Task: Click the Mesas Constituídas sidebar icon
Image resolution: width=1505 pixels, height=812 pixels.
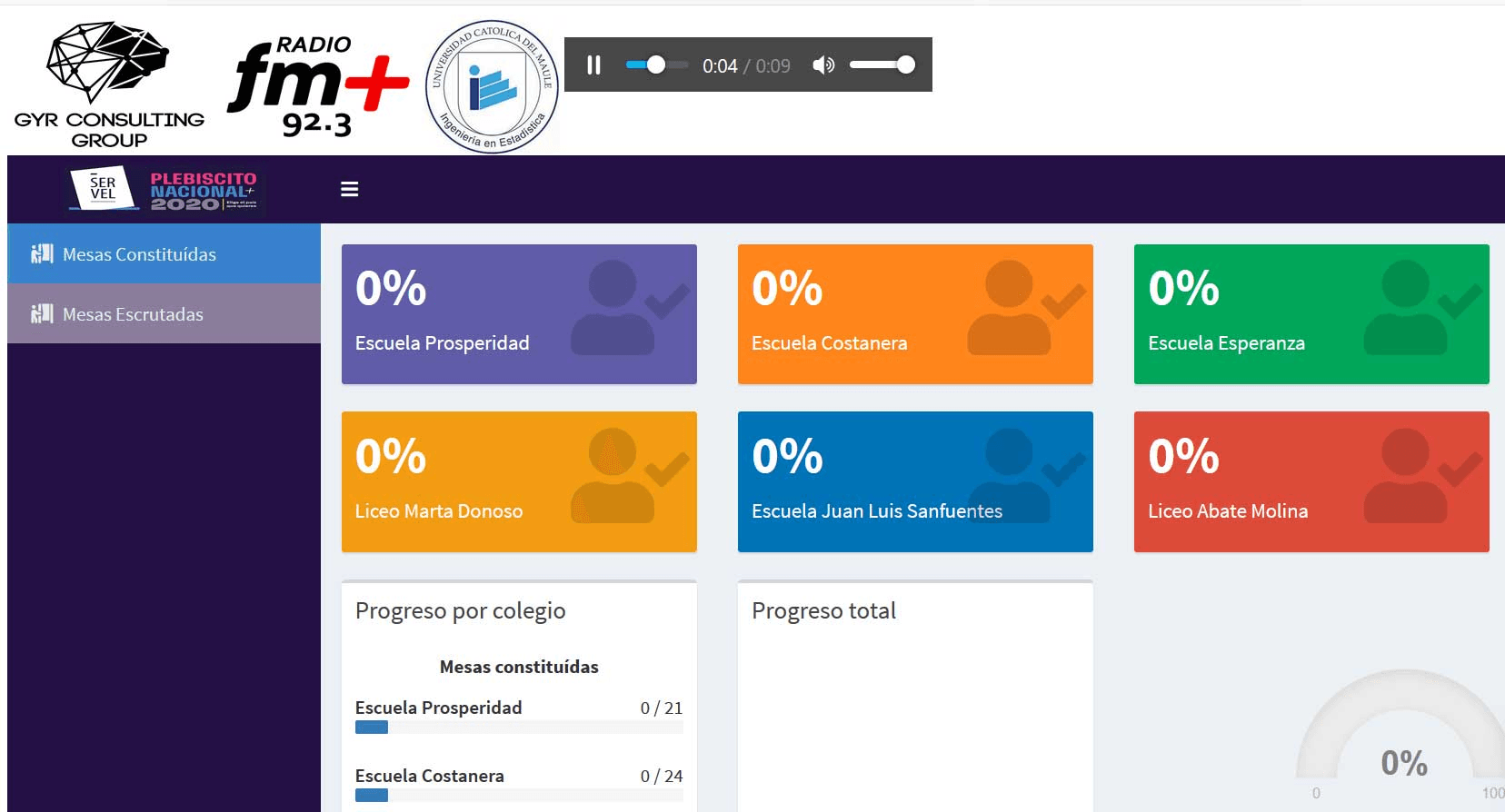Action: pyautogui.click(x=42, y=254)
